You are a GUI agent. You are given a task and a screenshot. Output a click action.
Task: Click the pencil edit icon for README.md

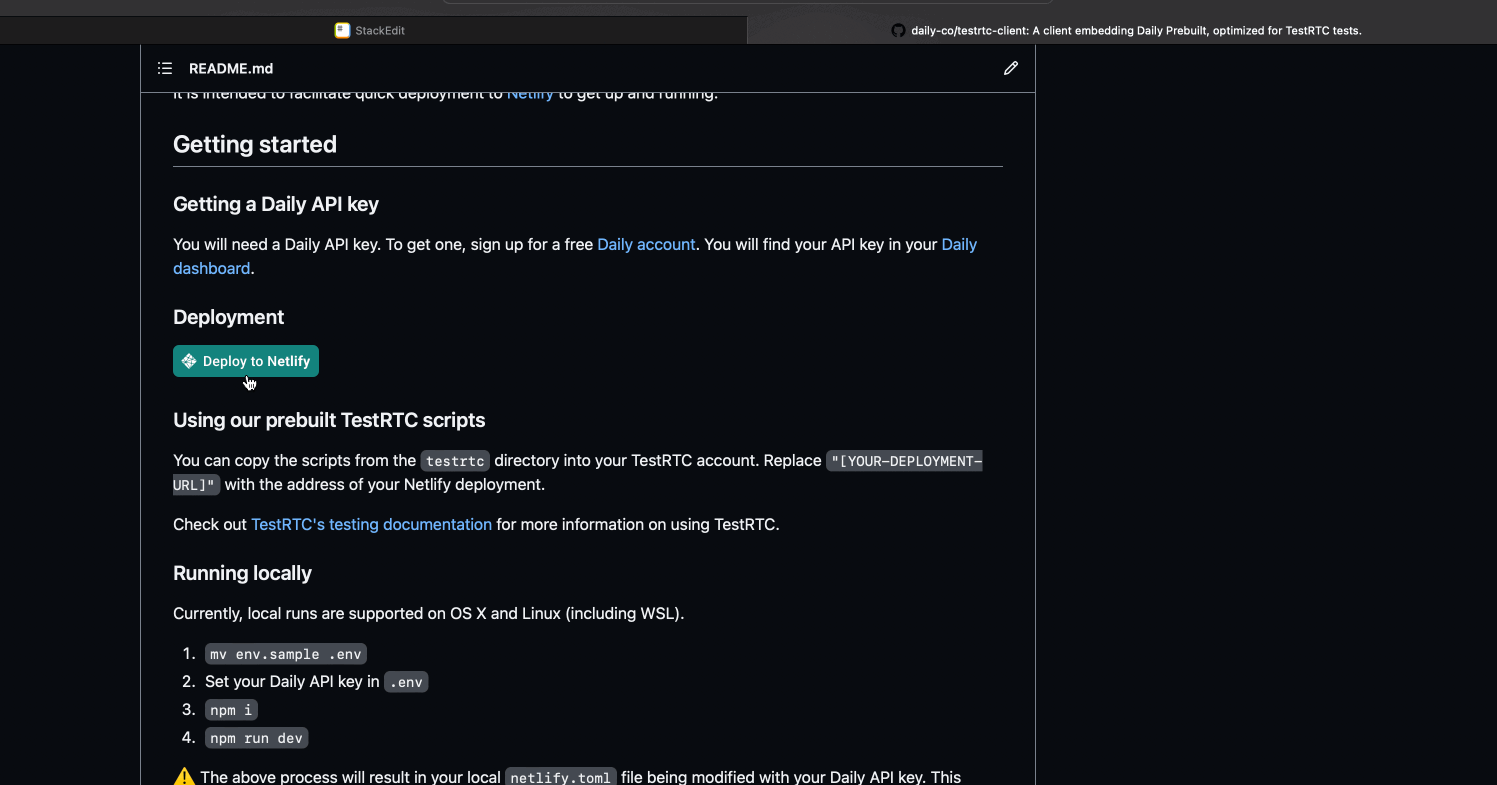point(1011,69)
